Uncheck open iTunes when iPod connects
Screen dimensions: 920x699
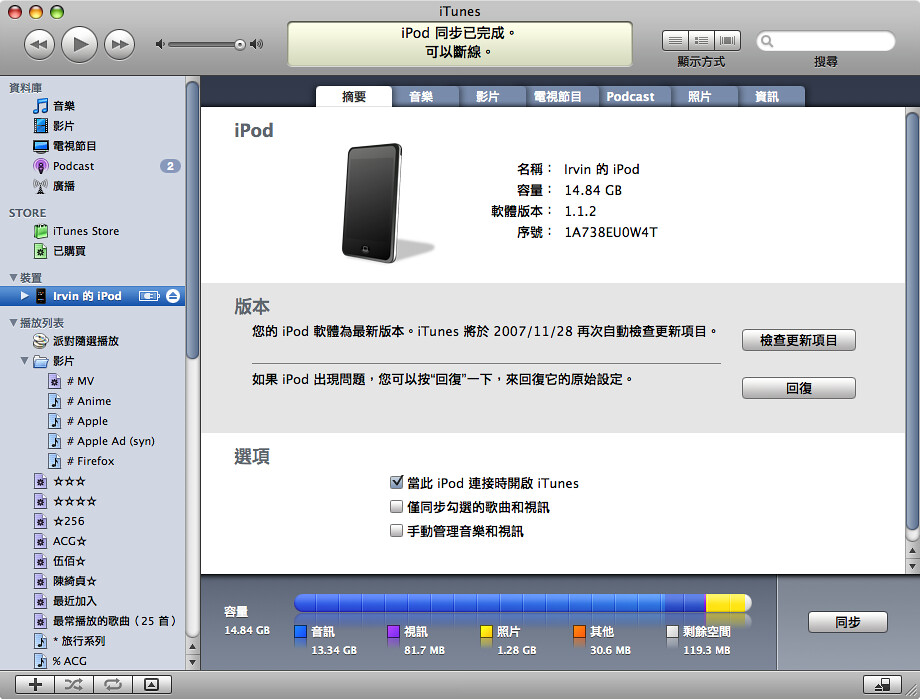point(397,483)
